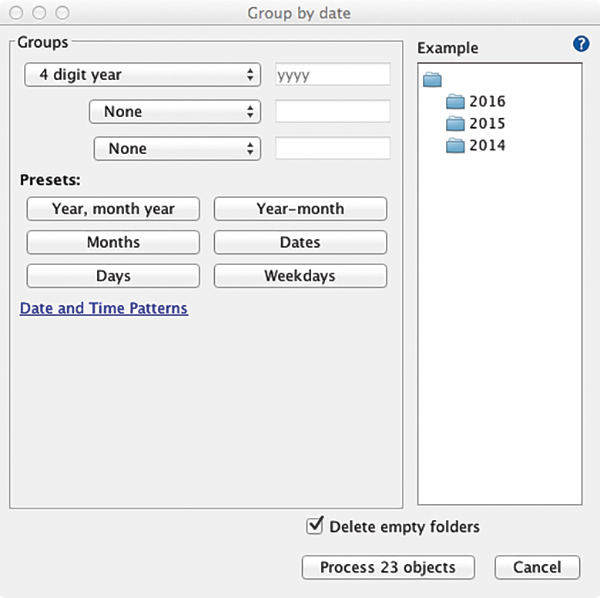600x598 pixels.
Task: Focus the second group pattern text field
Action: [x=333, y=111]
